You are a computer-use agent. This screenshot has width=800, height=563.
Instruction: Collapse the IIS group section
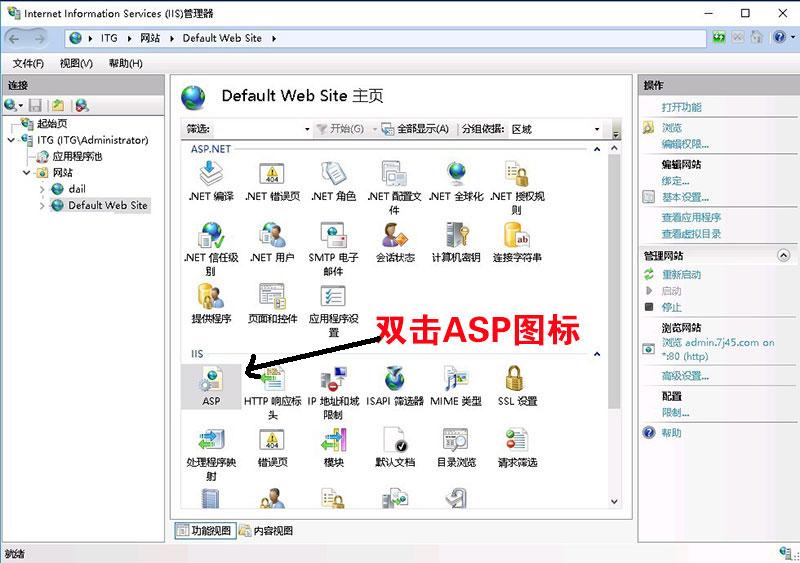597,354
